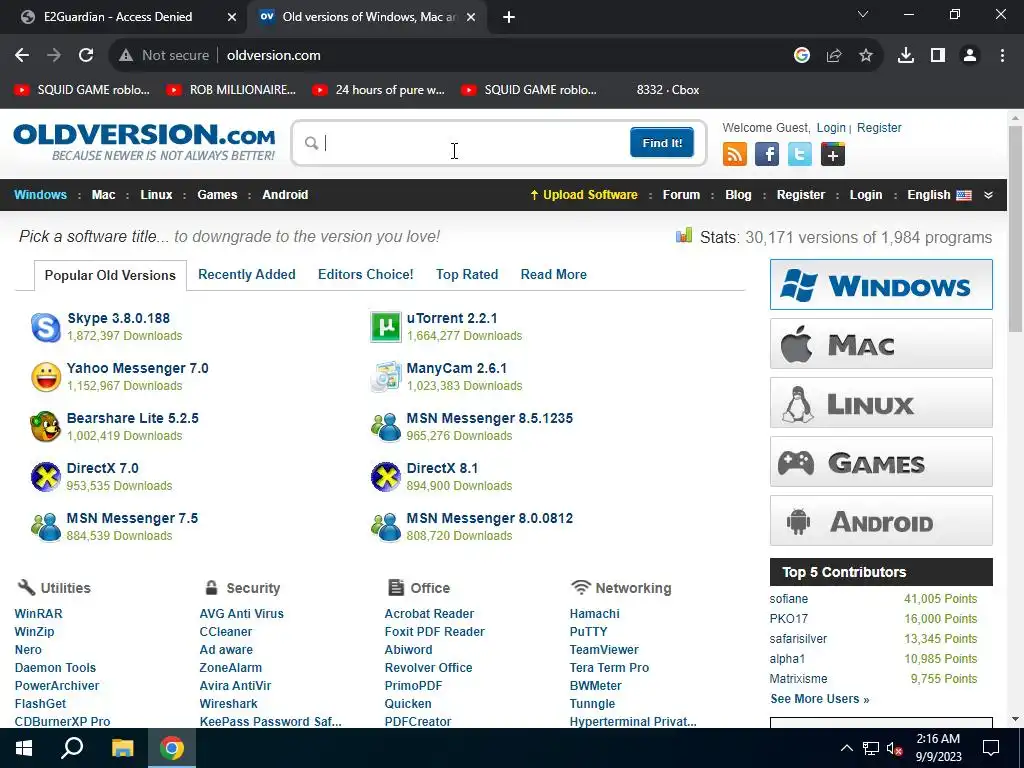The height and width of the screenshot is (768, 1024).
Task: Open the Games nav menu item
Action: pos(217,195)
